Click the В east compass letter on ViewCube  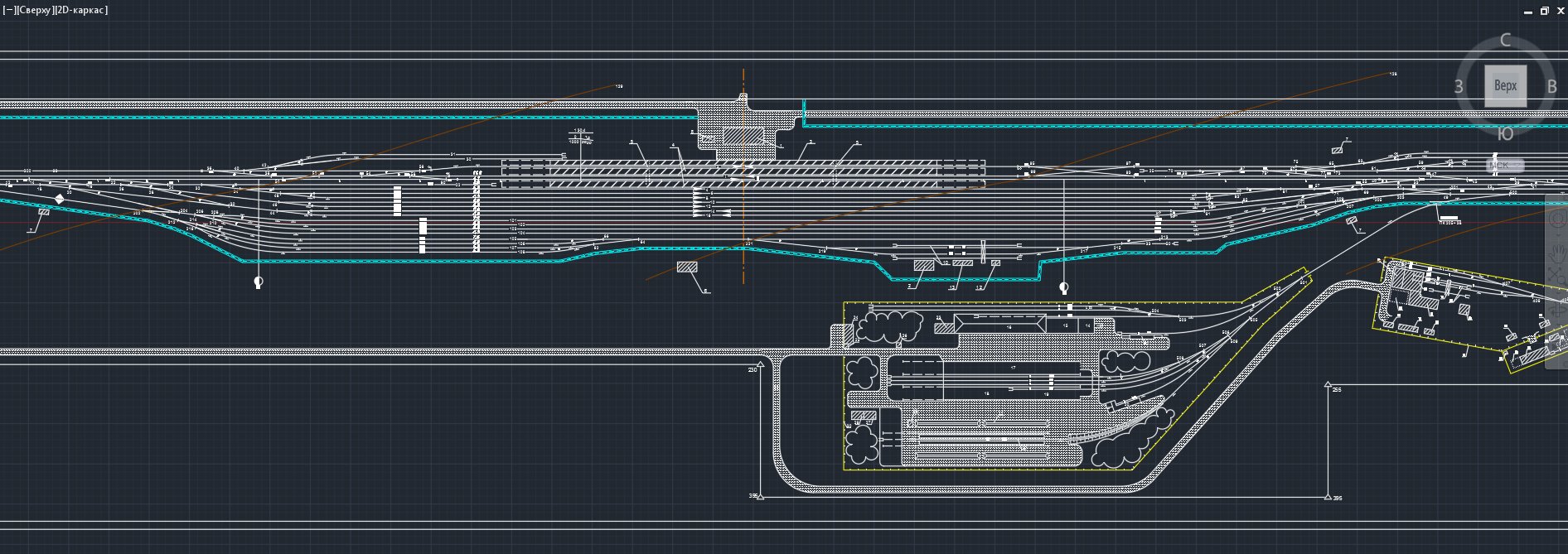1551,86
